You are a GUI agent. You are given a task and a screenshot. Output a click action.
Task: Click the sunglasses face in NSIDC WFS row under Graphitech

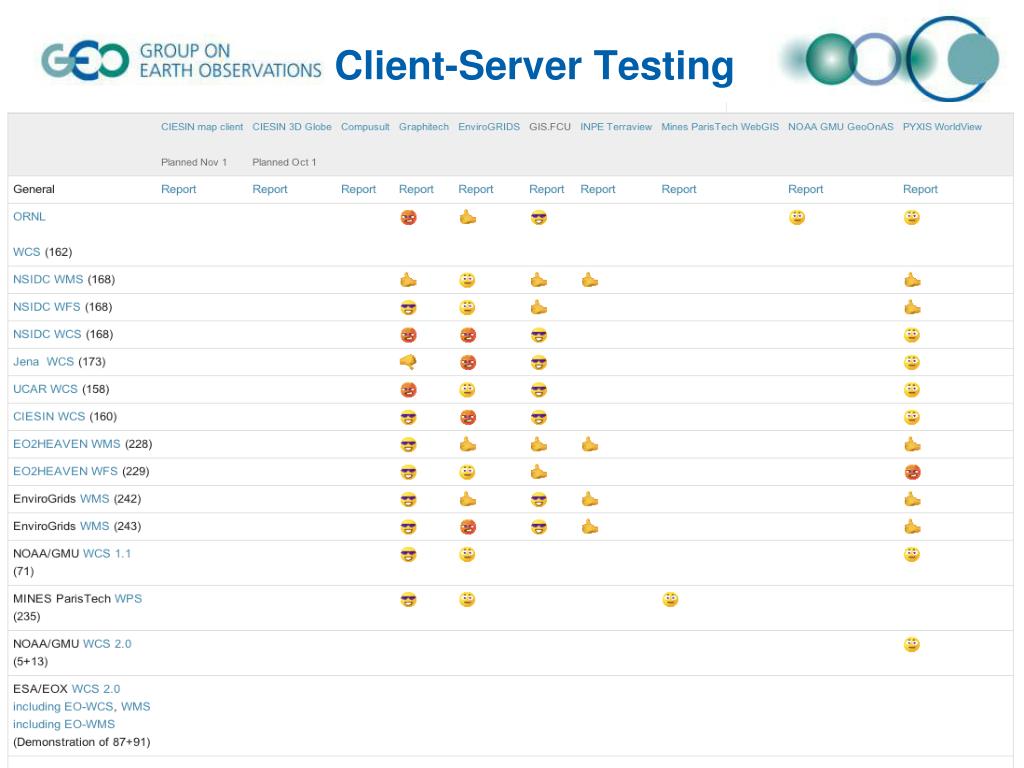point(408,308)
